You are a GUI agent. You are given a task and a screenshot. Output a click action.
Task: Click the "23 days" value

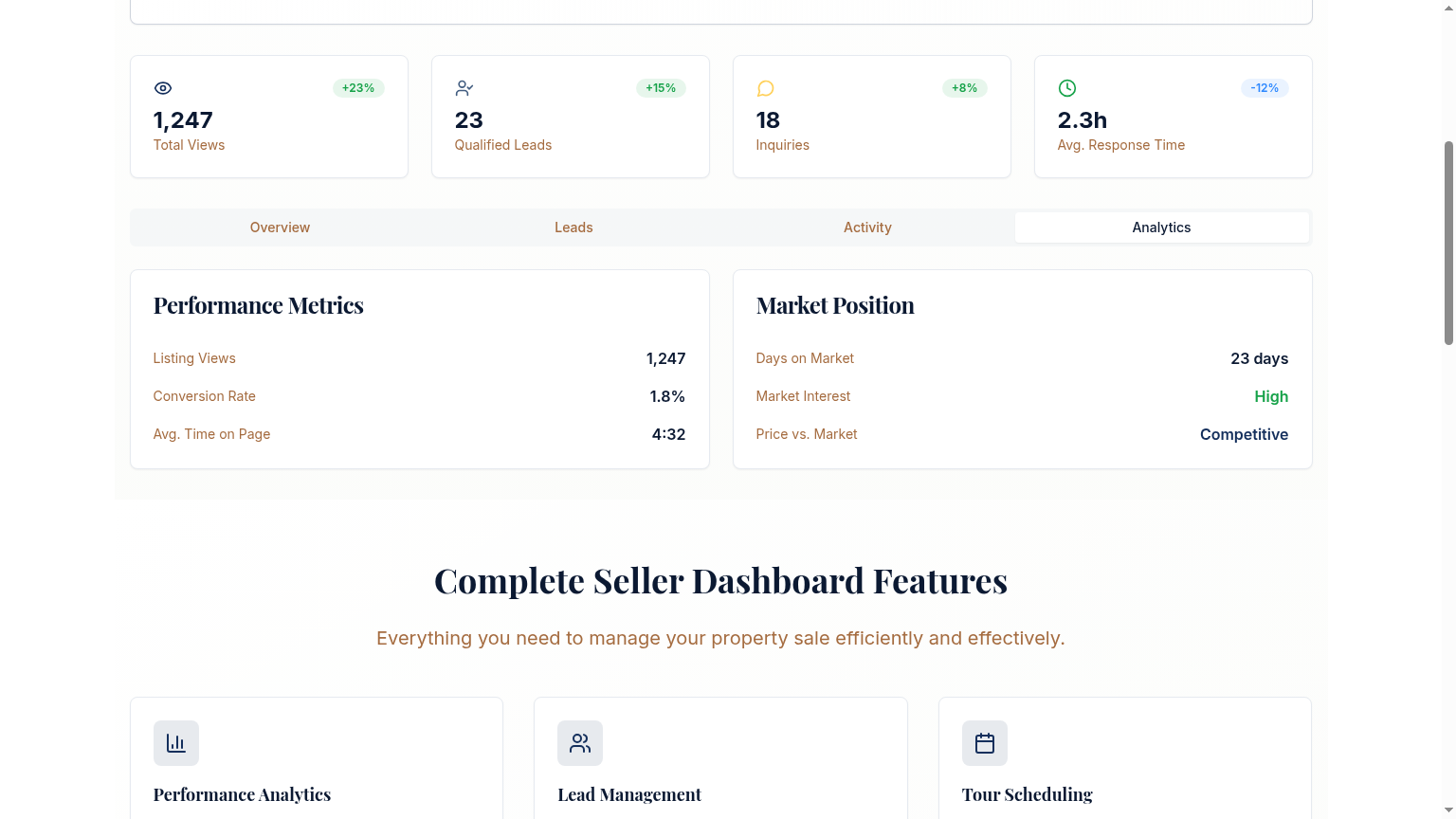(1260, 358)
